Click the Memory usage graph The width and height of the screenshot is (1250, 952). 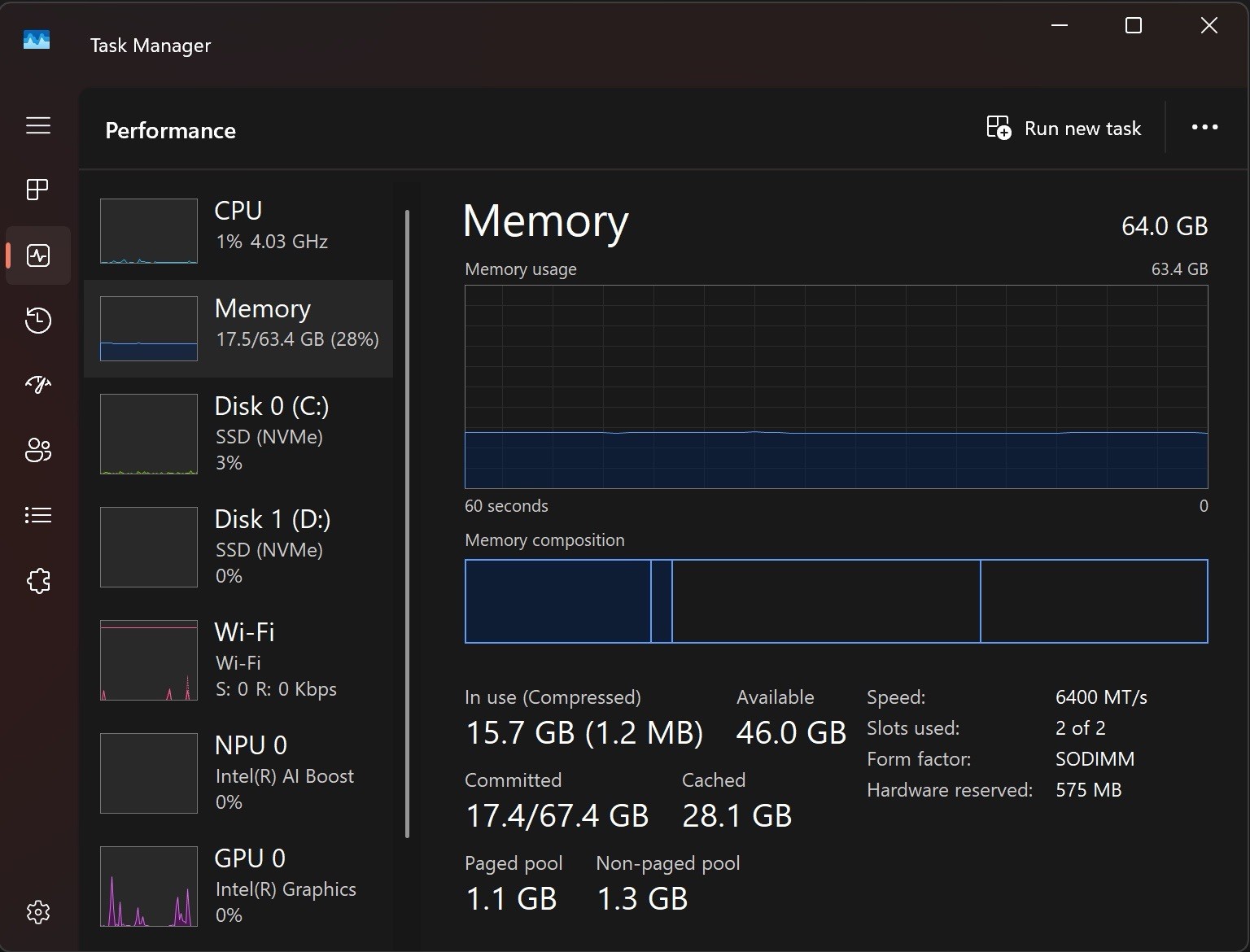click(x=836, y=386)
